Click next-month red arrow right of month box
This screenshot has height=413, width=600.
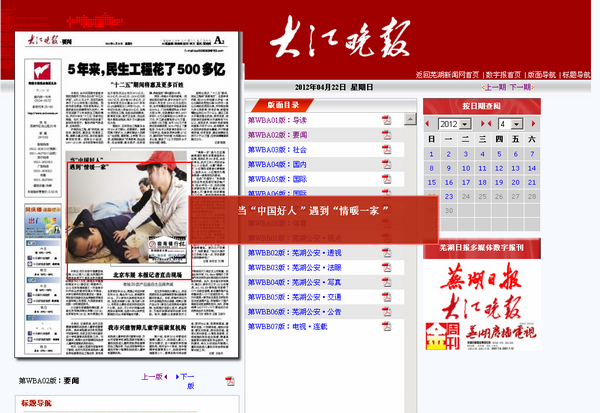point(533,124)
